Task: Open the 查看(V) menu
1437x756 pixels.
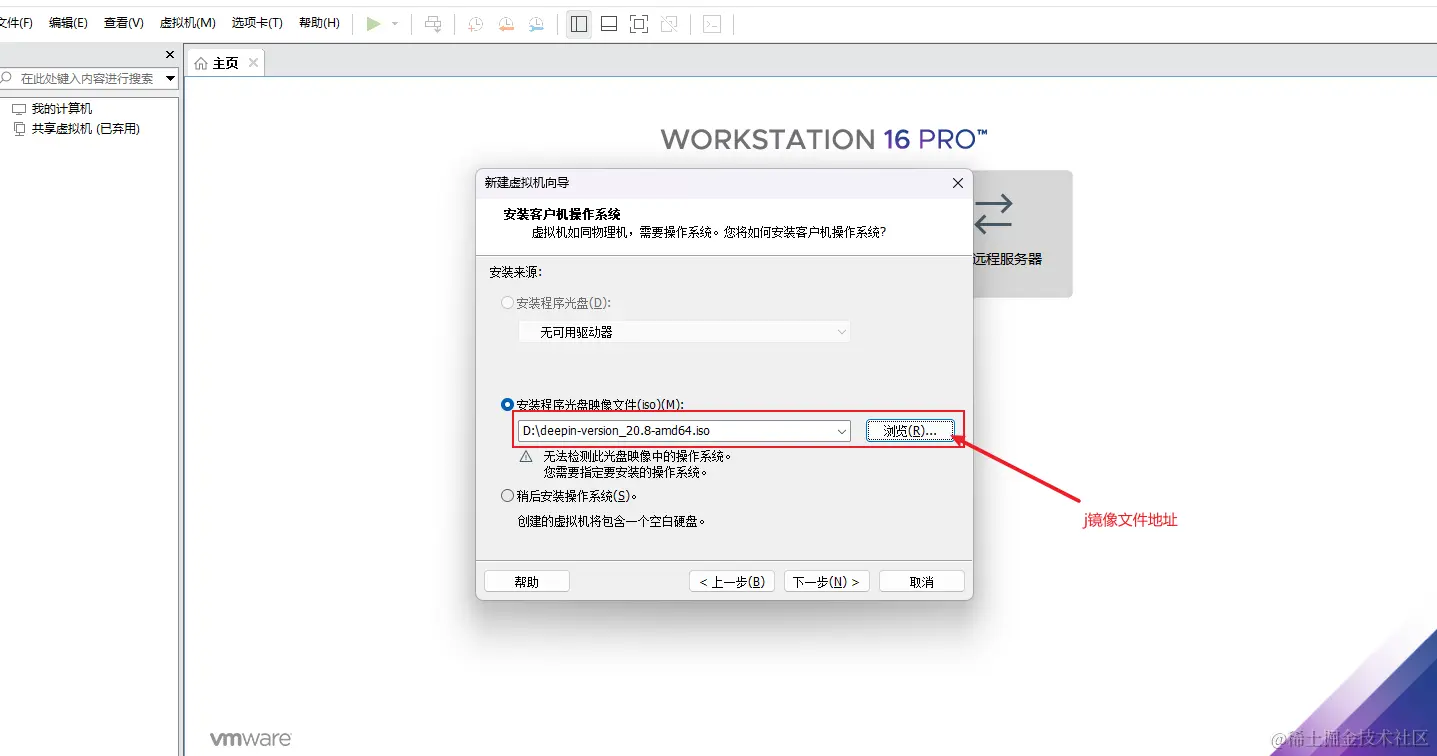Action: (123, 23)
